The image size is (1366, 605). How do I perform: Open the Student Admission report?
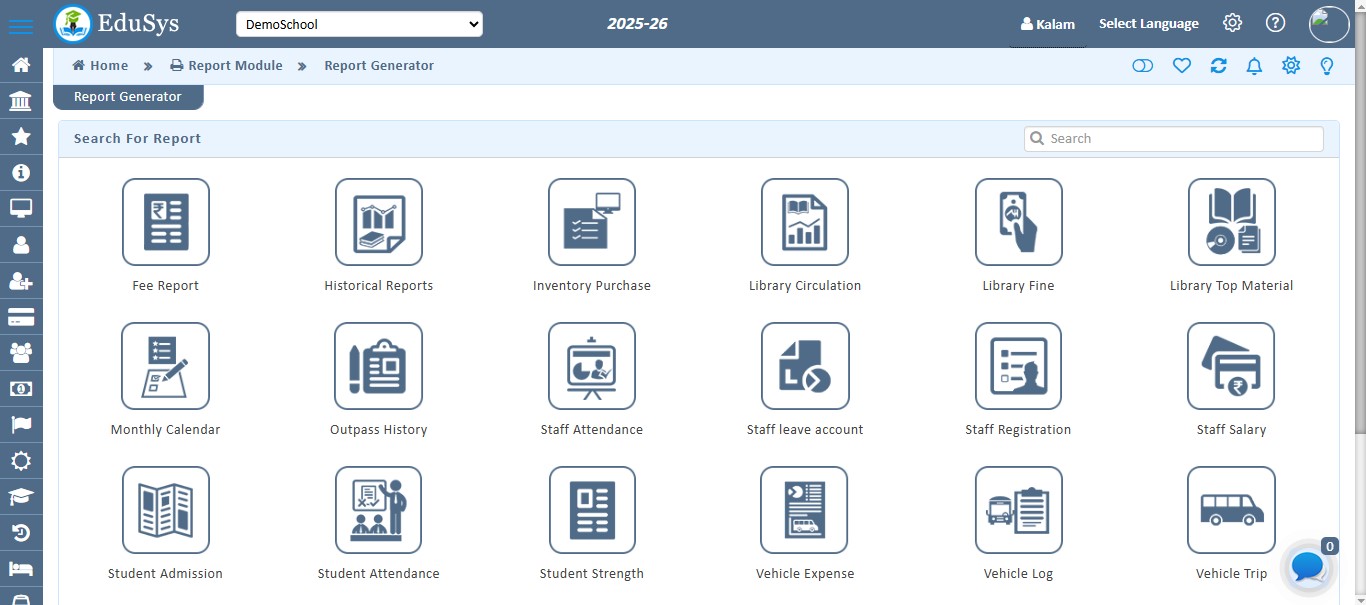pyautogui.click(x=165, y=510)
